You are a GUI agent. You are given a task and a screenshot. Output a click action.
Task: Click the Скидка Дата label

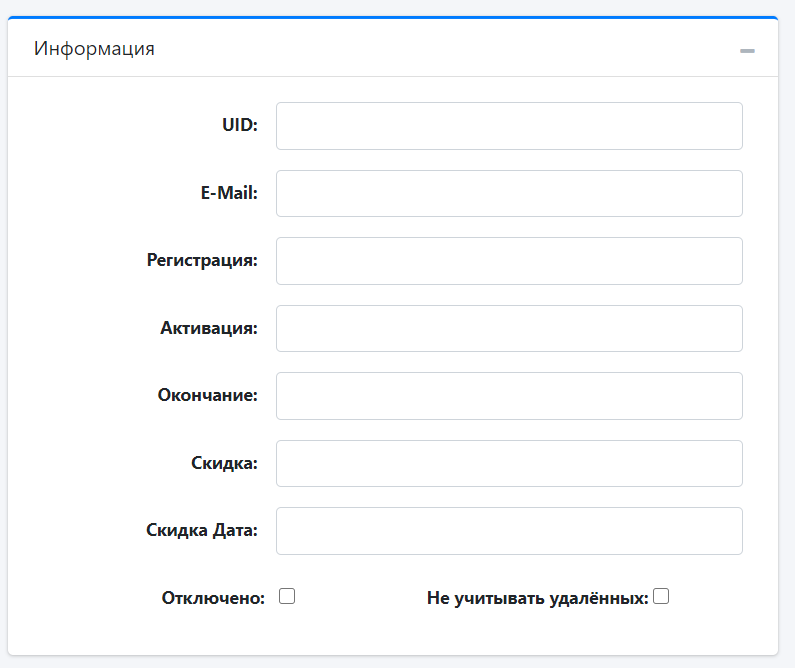[x=202, y=530]
